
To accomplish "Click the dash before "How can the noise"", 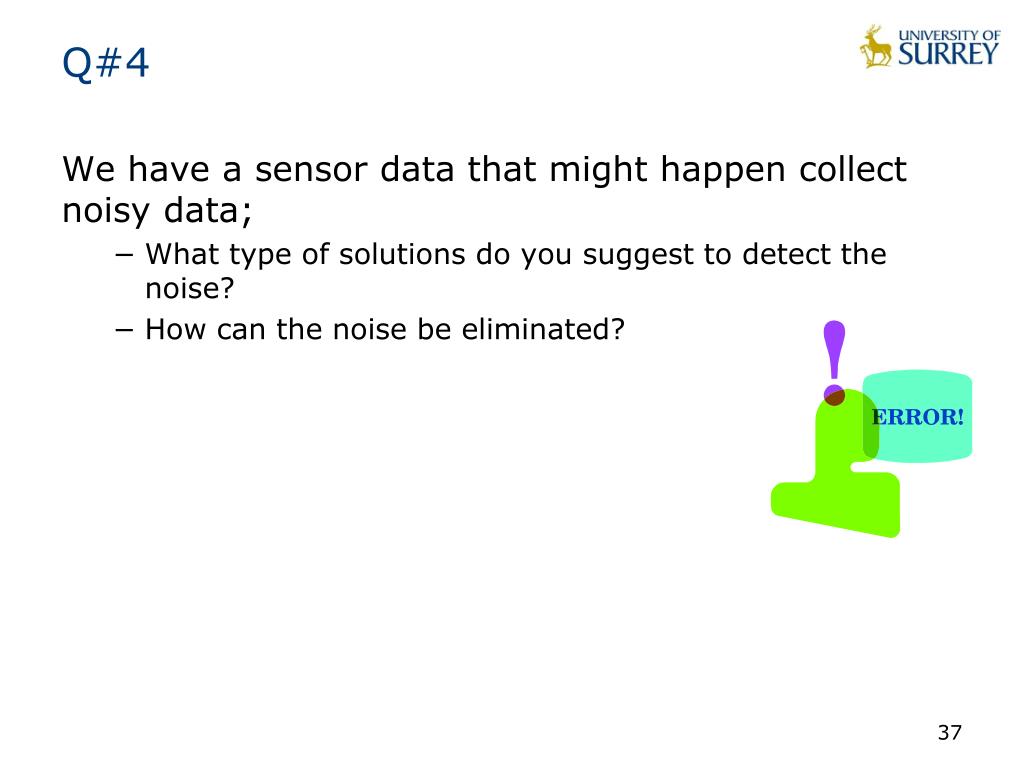I will click(x=123, y=328).
